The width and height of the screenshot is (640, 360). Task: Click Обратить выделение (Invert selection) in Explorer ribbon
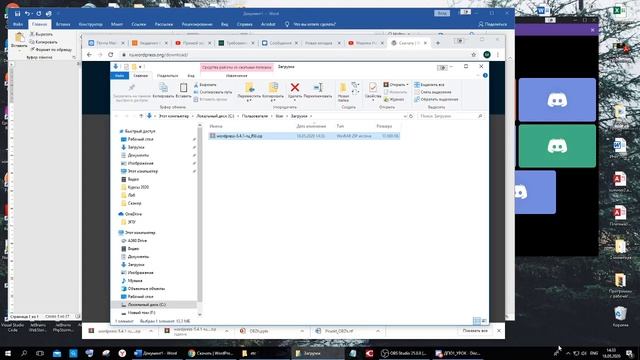(436, 99)
